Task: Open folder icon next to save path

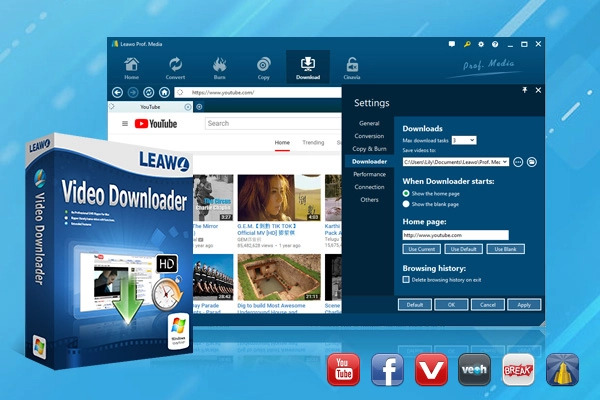Action: [x=532, y=161]
